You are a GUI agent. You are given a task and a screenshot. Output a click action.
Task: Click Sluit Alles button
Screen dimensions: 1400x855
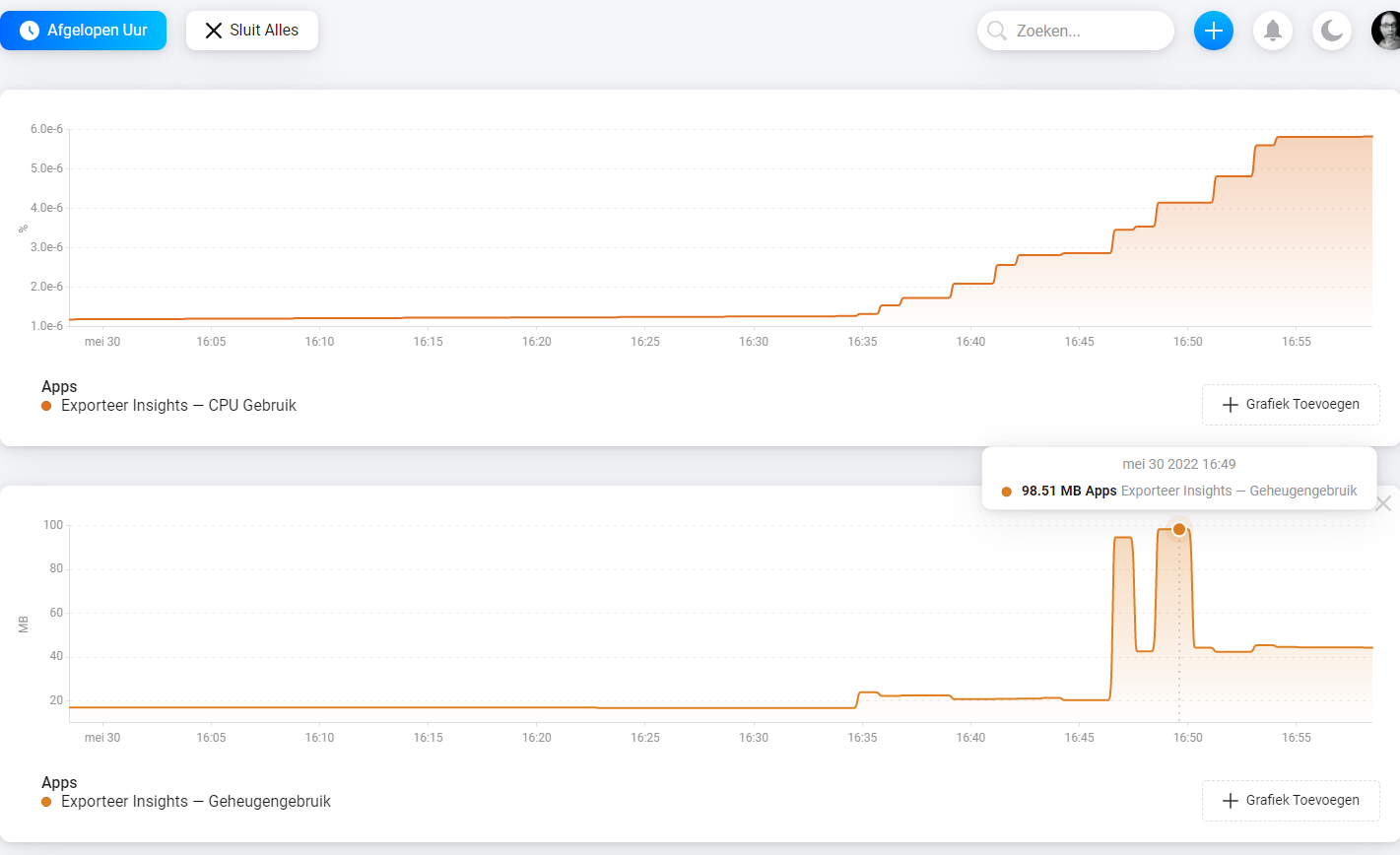pos(252,31)
